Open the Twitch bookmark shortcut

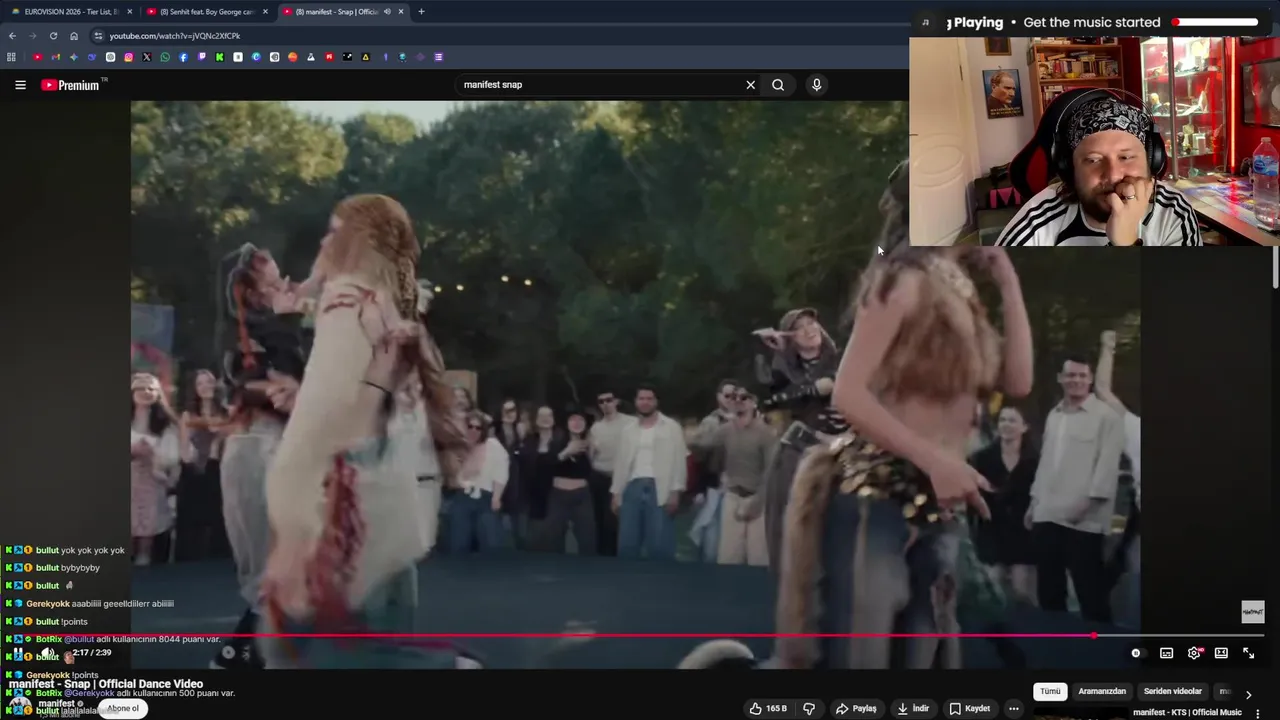coord(201,57)
